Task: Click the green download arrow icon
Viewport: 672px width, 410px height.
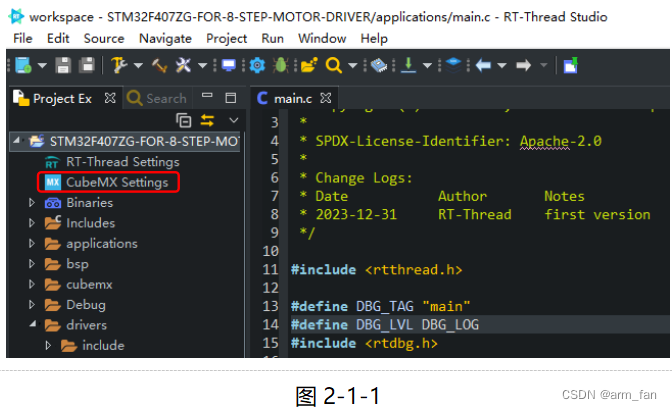Action: click(x=408, y=65)
